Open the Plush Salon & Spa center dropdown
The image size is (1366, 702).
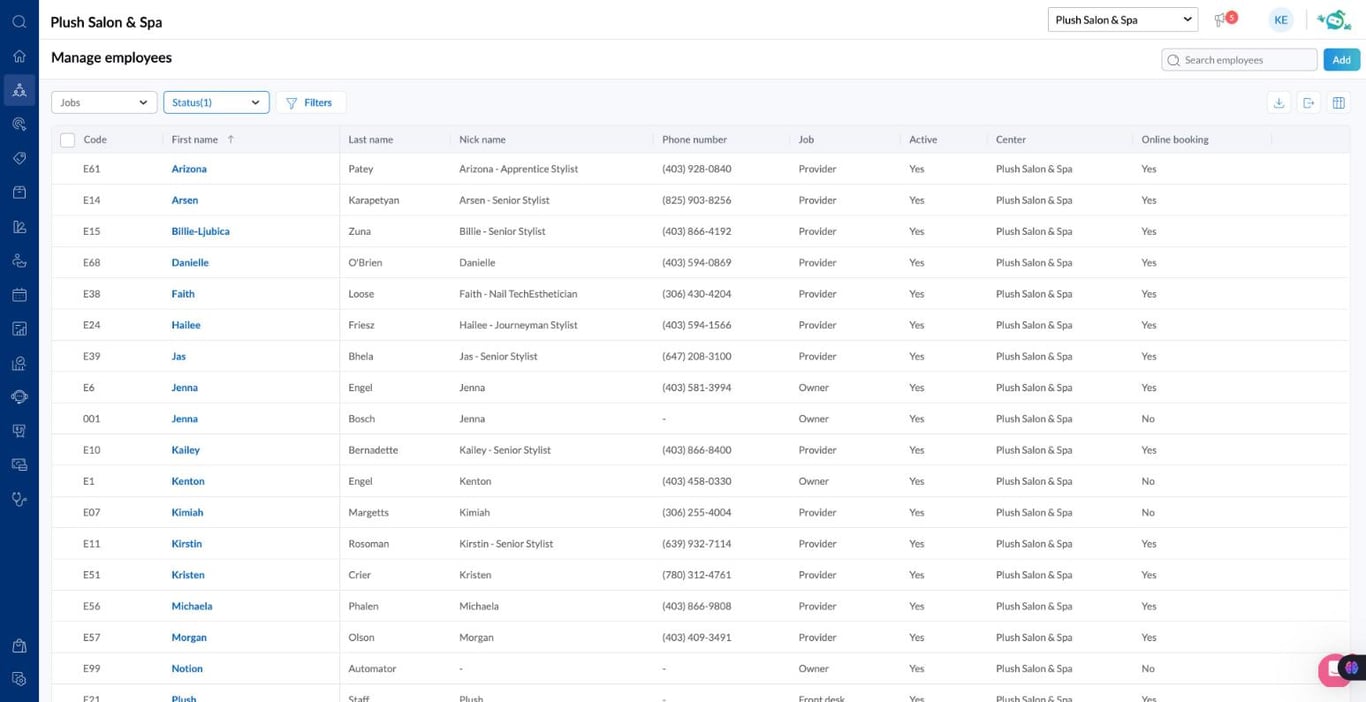pyautogui.click(x=1122, y=20)
